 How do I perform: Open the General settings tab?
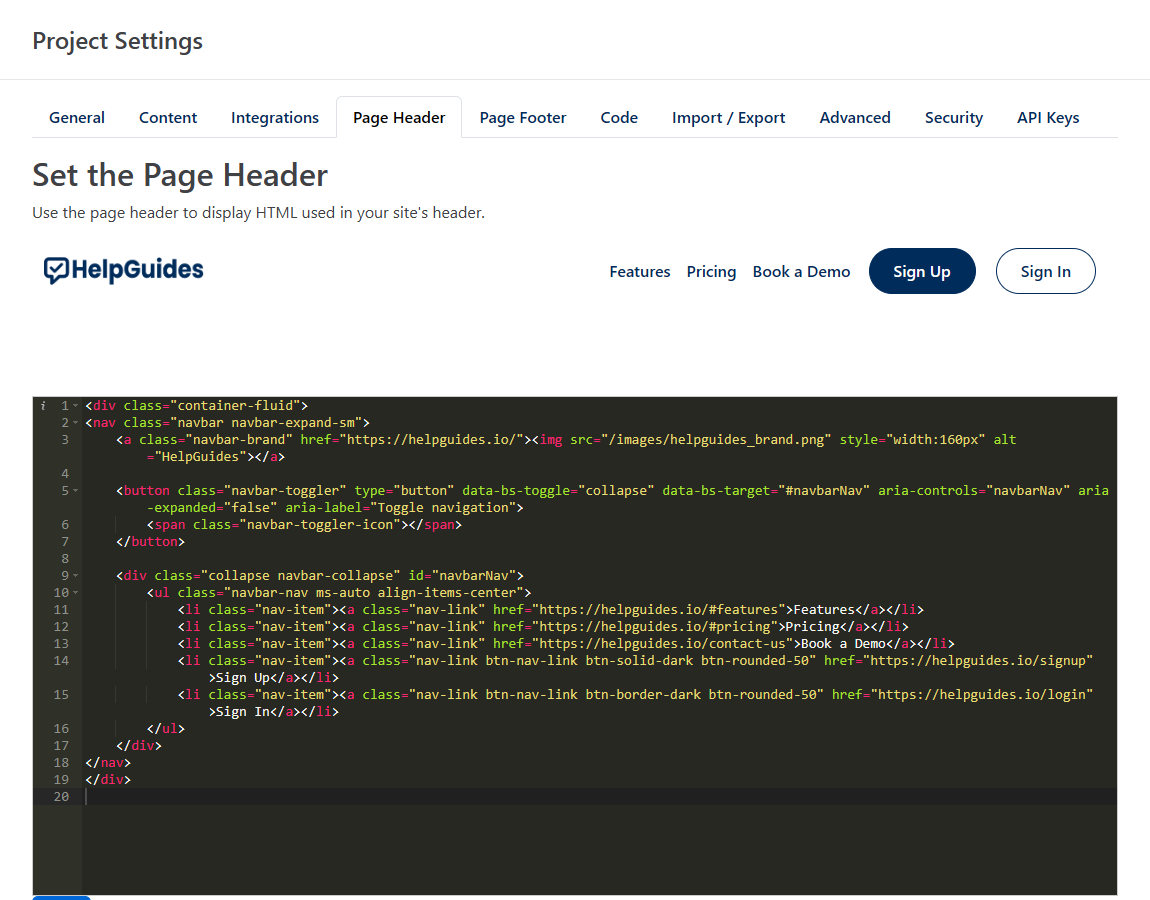(76, 117)
